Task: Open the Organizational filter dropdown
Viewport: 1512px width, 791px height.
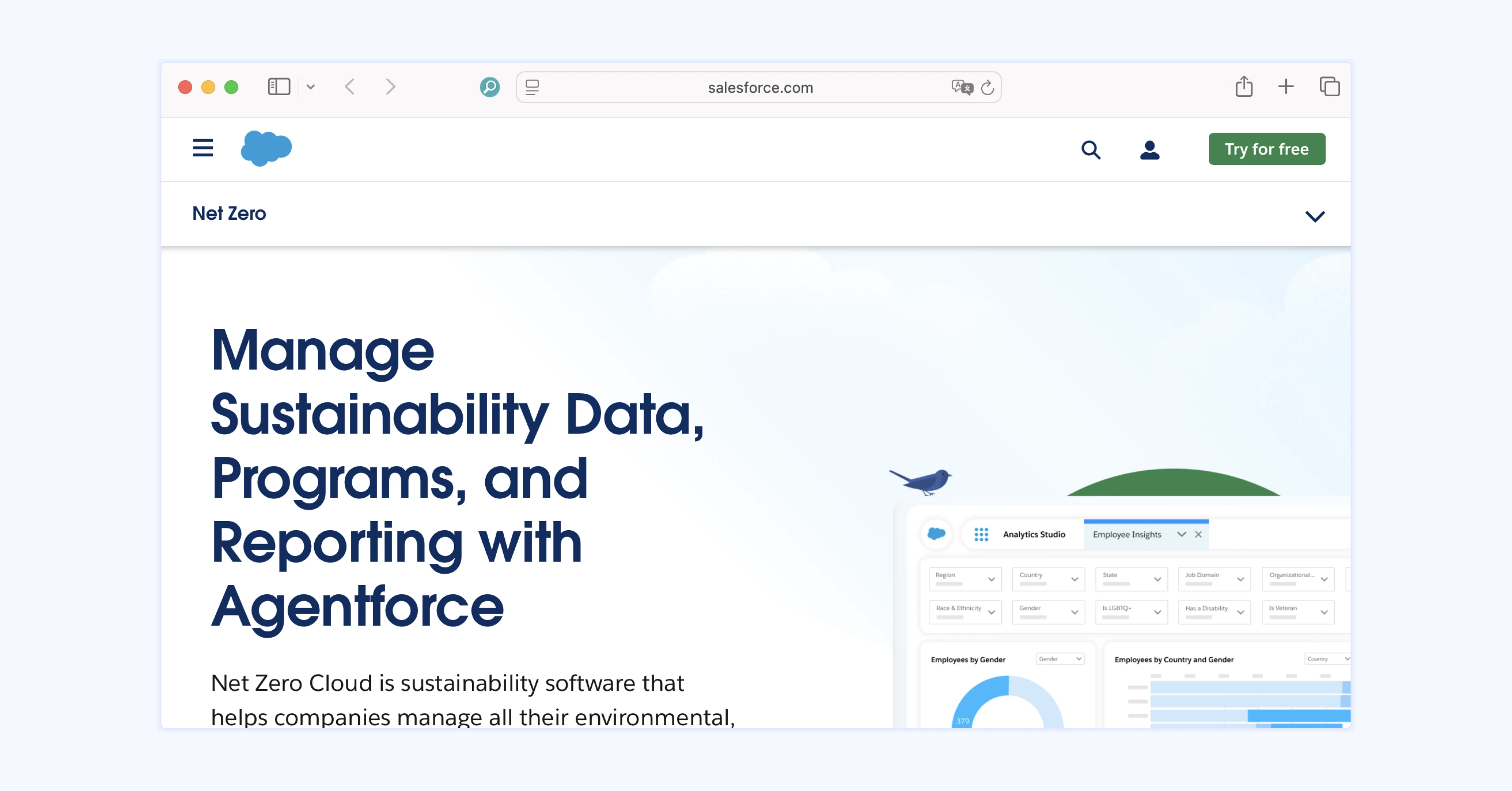Action: pyautogui.click(x=1298, y=579)
